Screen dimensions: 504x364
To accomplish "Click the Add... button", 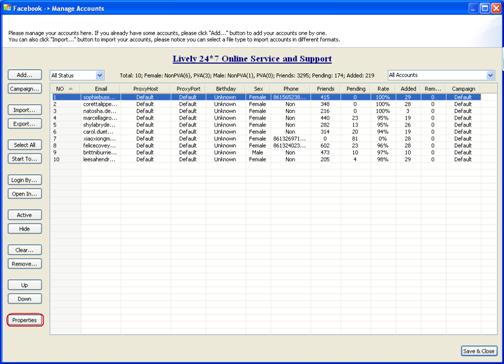I will coord(25,75).
